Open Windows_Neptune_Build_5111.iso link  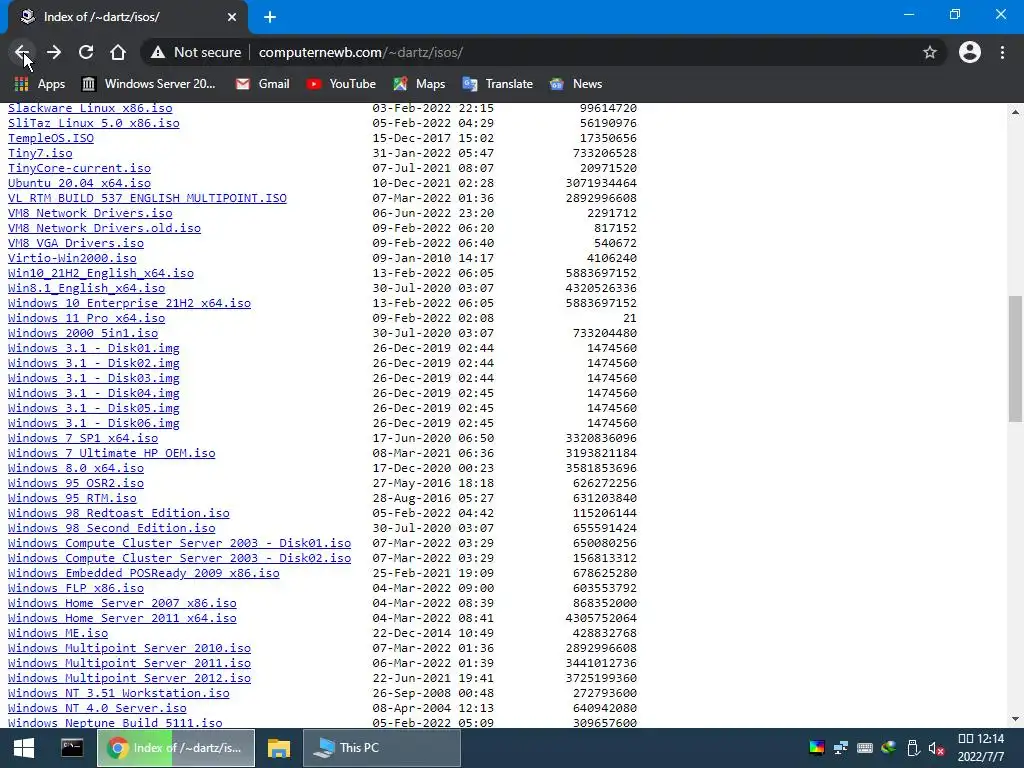[115, 722]
